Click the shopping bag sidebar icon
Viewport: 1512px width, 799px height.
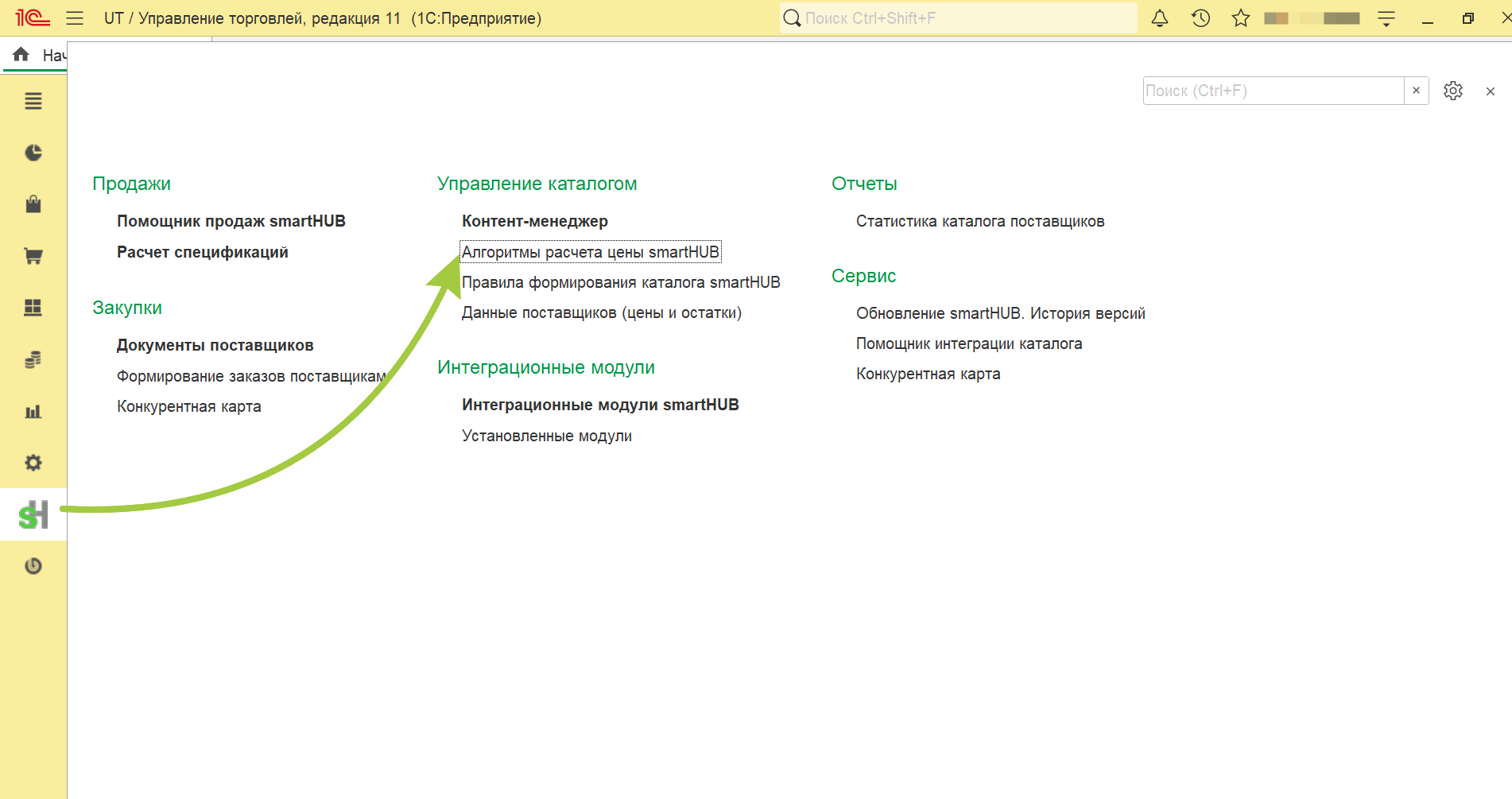pyautogui.click(x=33, y=204)
